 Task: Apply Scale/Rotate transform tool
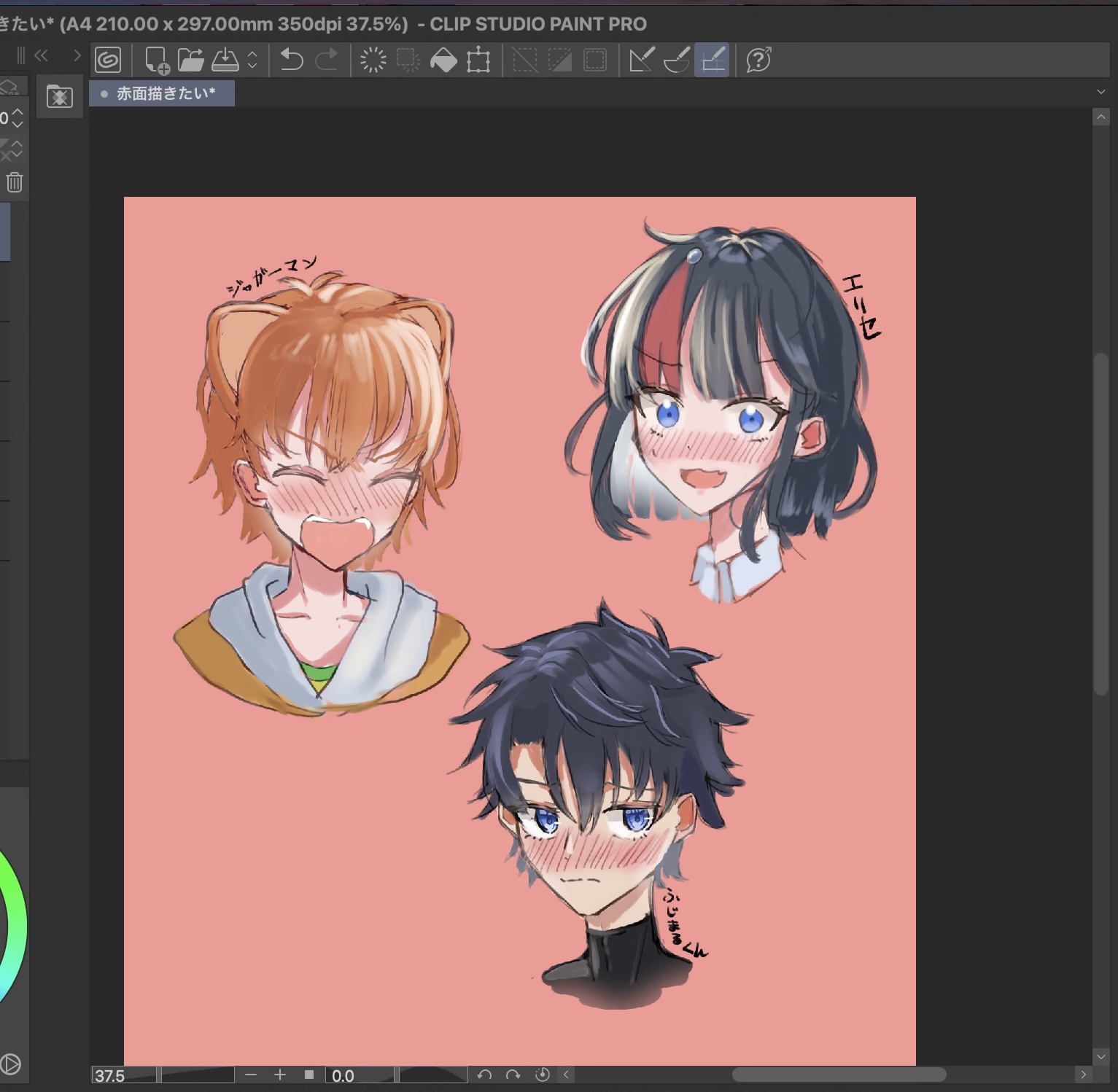(x=478, y=60)
